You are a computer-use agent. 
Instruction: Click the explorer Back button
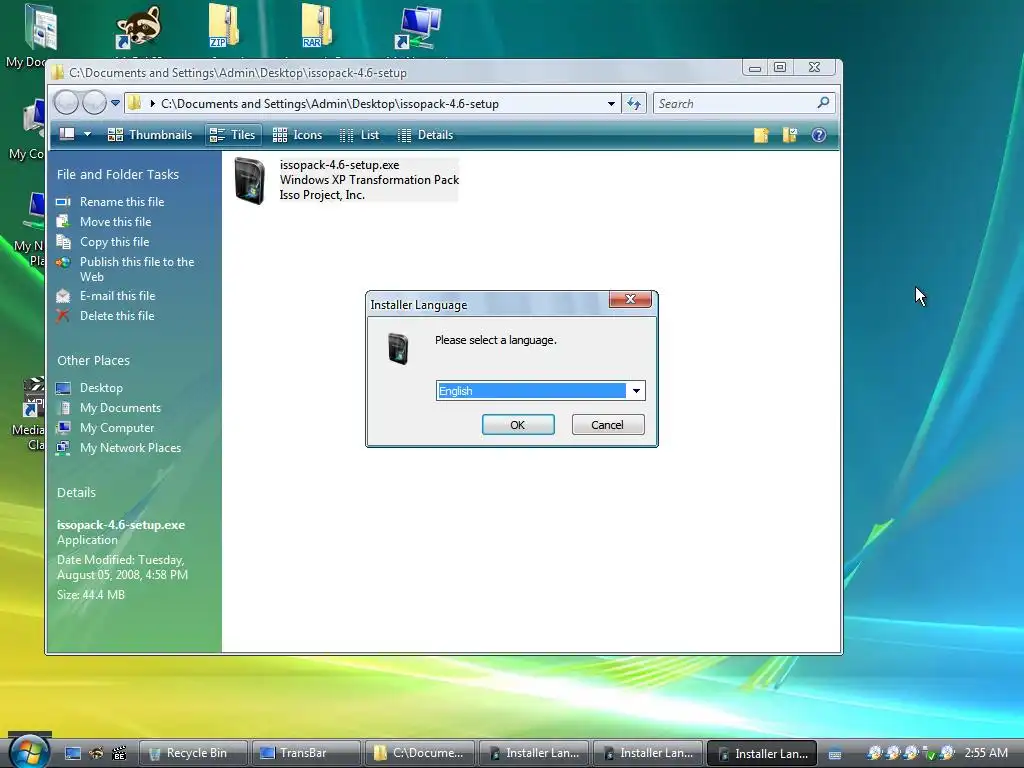66,103
